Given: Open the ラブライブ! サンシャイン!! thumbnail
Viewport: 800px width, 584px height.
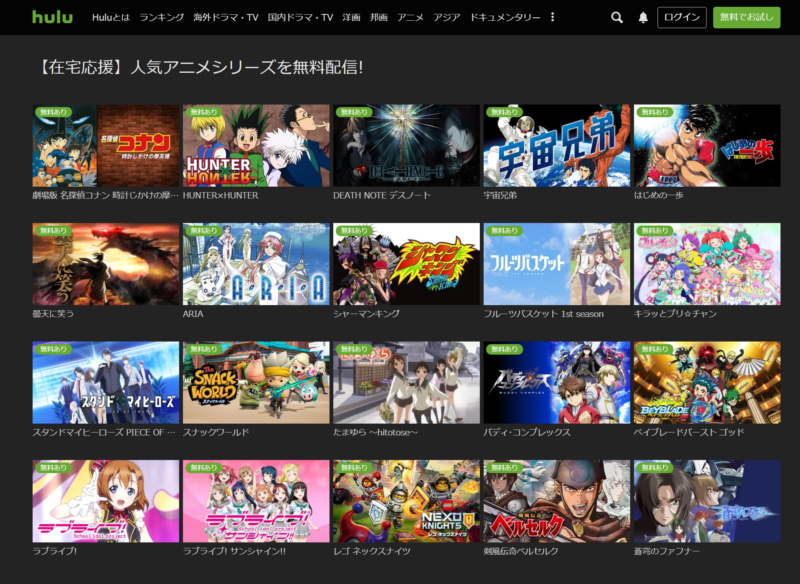Looking at the screenshot, I should click(x=256, y=501).
